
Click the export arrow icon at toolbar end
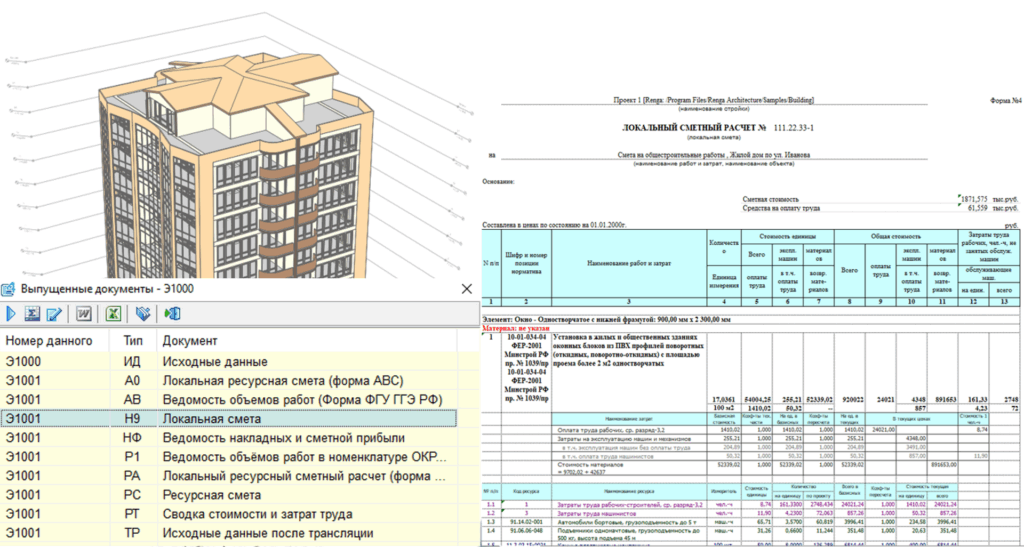coord(173,314)
